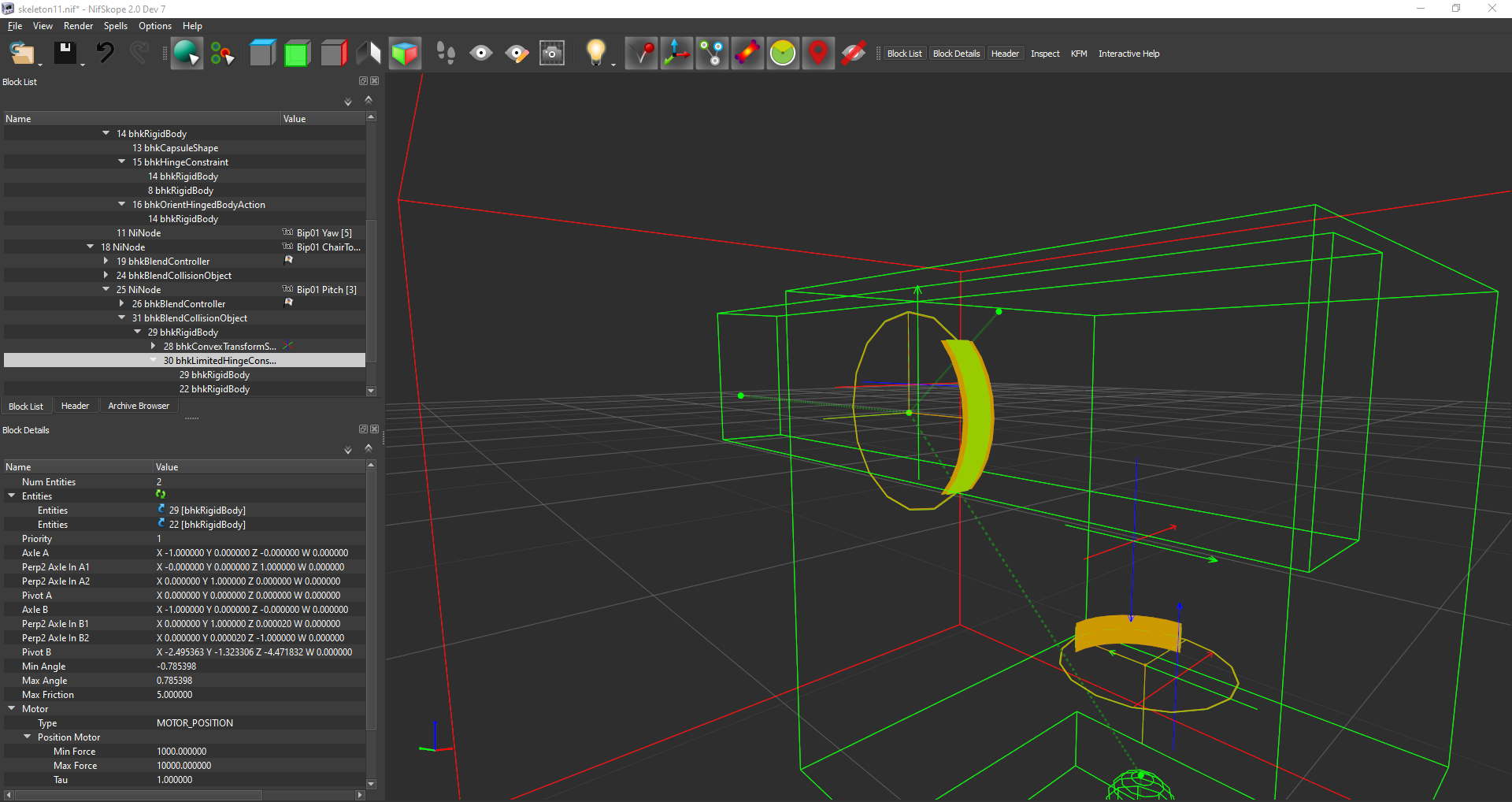
Task: Take a viewport screenshot camera icon
Action: (552, 54)
